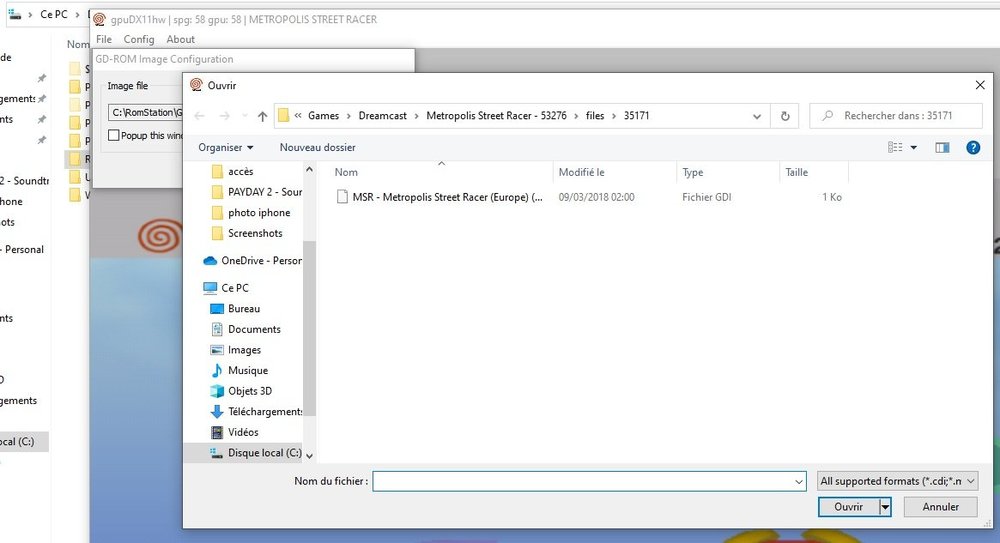1000x543 pixels.
Task: Select the OneDrive cloud icon in the sidebar
Action: click(210, 260)
